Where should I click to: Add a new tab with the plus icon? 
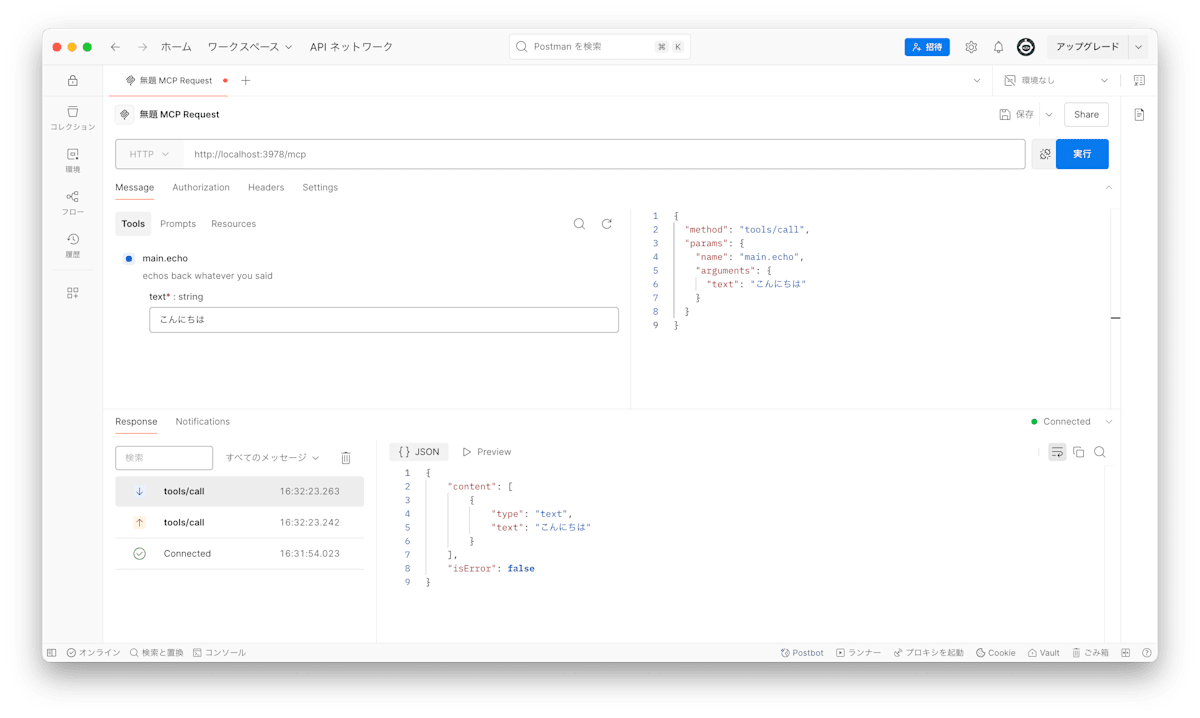pos(246,80)
